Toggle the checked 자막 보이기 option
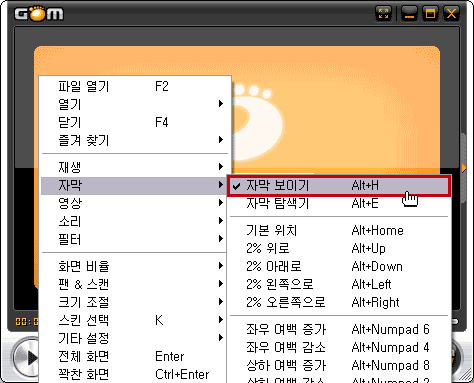Viewport: 474px width, 383px height. click(339, 185)
